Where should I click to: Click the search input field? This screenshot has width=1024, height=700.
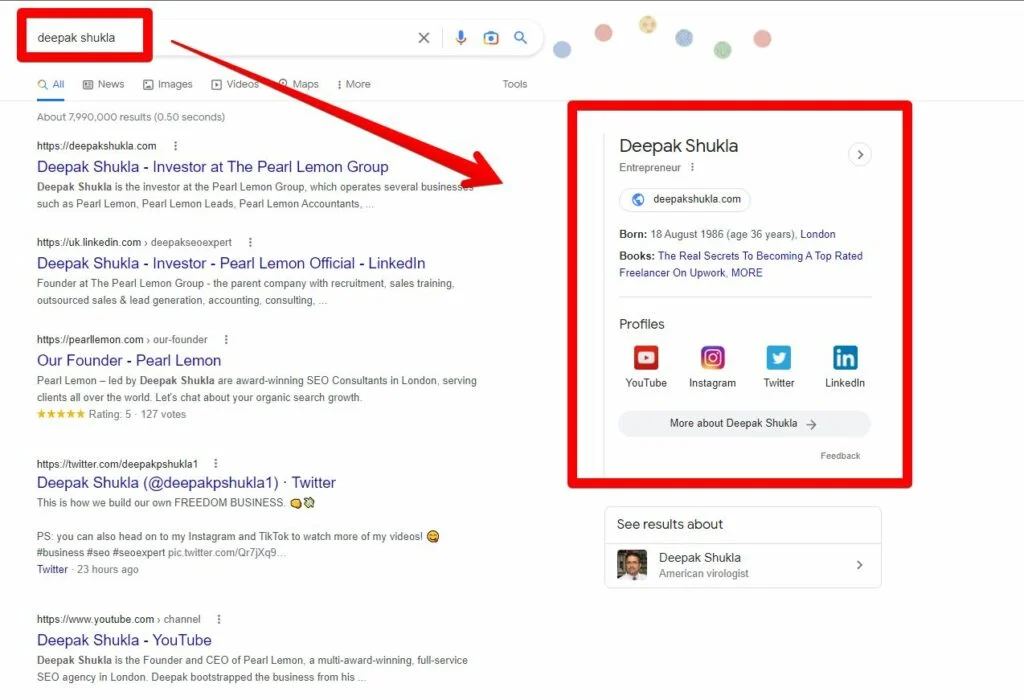pyautogui.click(x=222, y=38)
